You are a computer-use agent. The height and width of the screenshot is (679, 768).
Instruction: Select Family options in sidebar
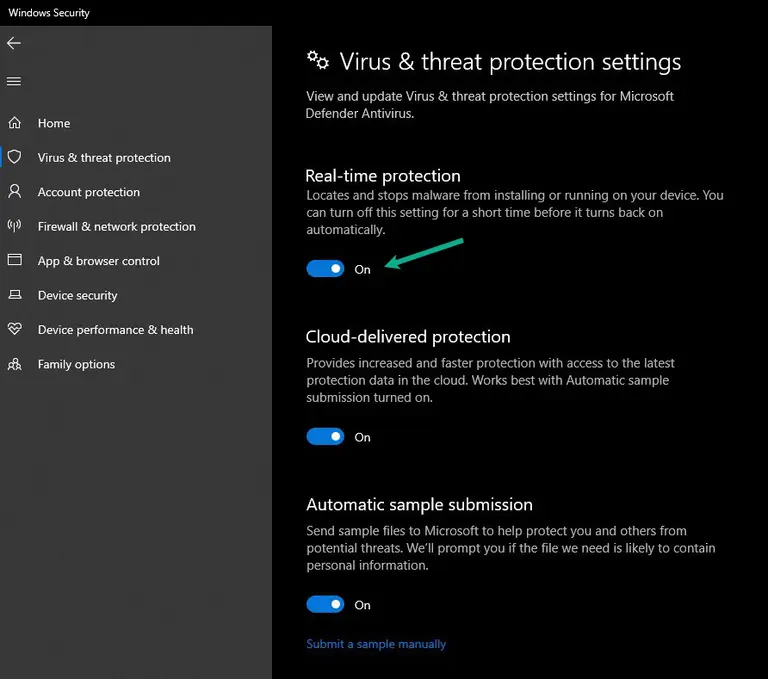76,364
